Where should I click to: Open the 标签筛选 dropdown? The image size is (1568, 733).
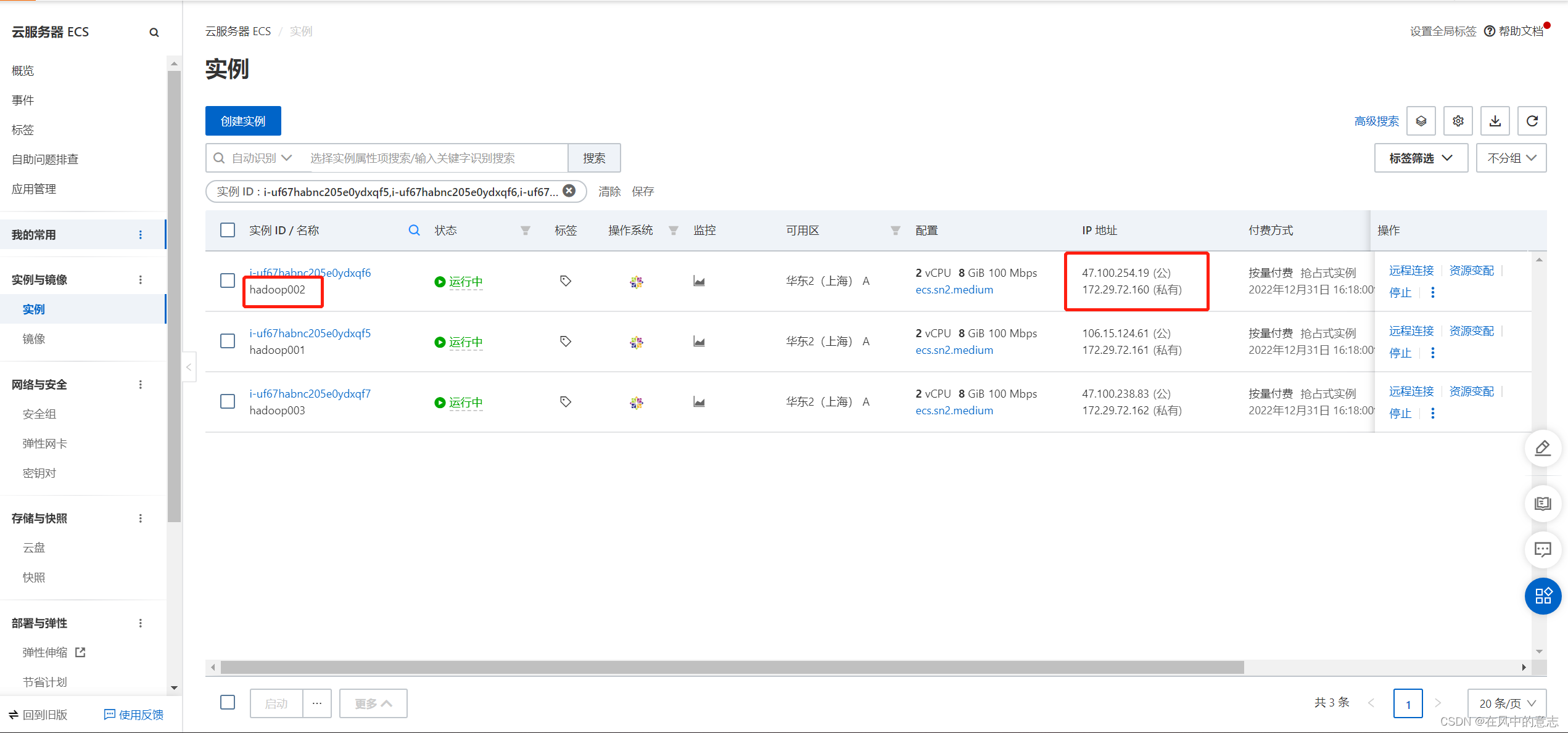tap(1421, 158)
